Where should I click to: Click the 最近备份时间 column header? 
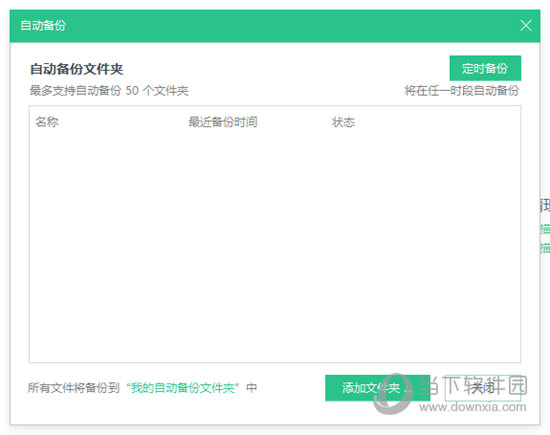[x=223, y=122]
